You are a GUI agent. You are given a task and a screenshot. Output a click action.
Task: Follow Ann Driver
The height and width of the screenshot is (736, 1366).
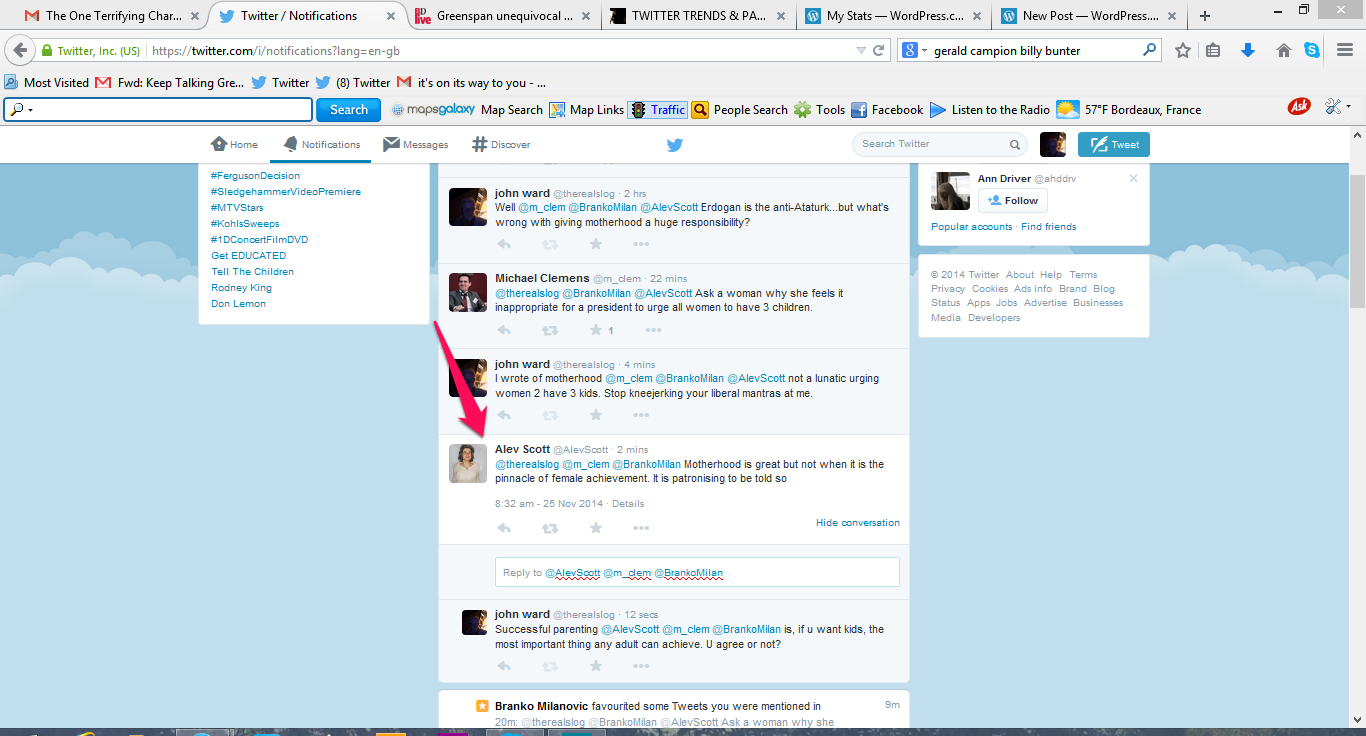pos(1012,201)
